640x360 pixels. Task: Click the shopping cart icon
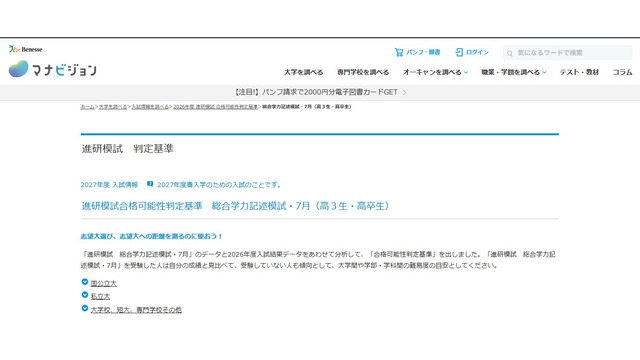tap(398, 52)
